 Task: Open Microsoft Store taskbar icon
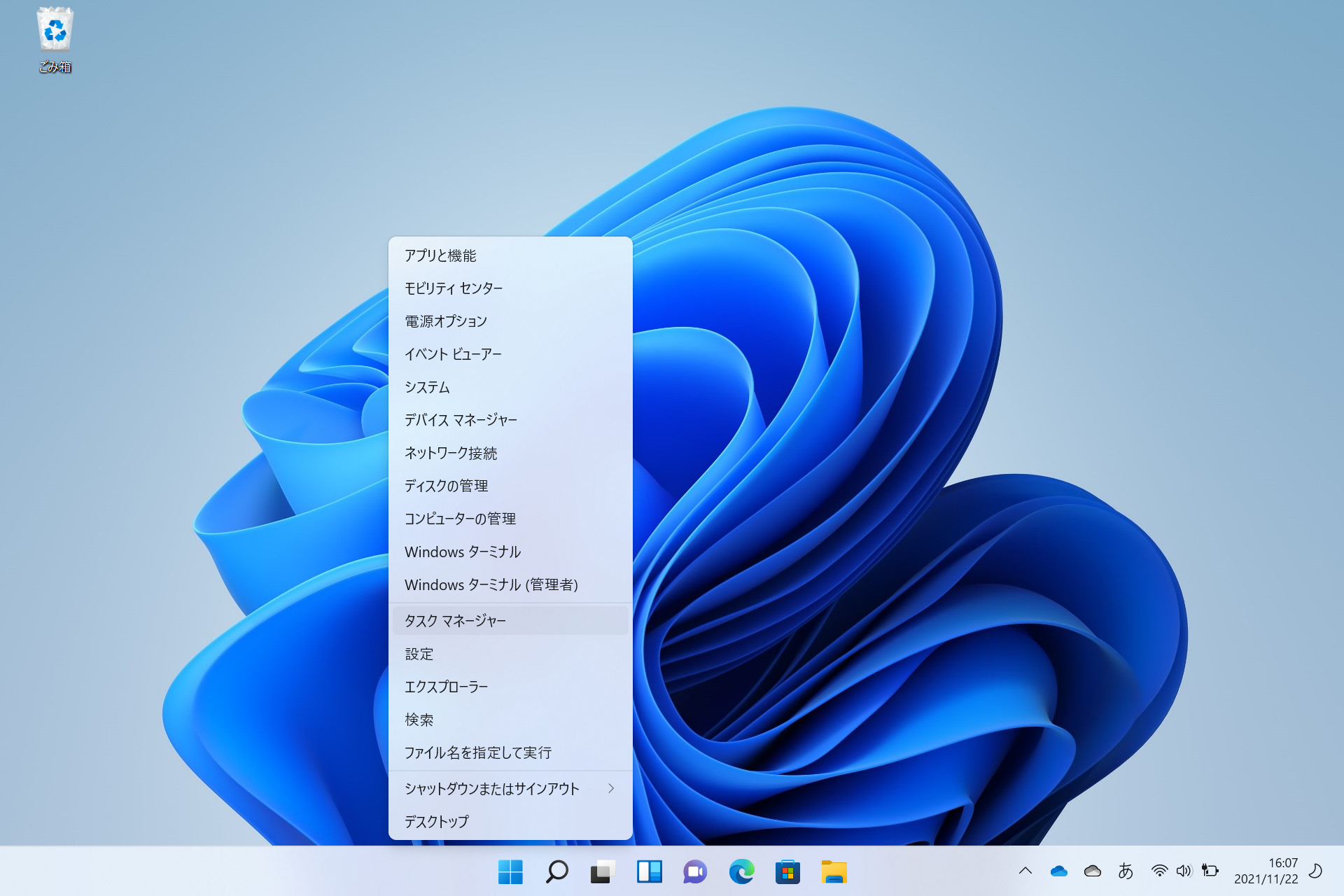pos(787,871)
